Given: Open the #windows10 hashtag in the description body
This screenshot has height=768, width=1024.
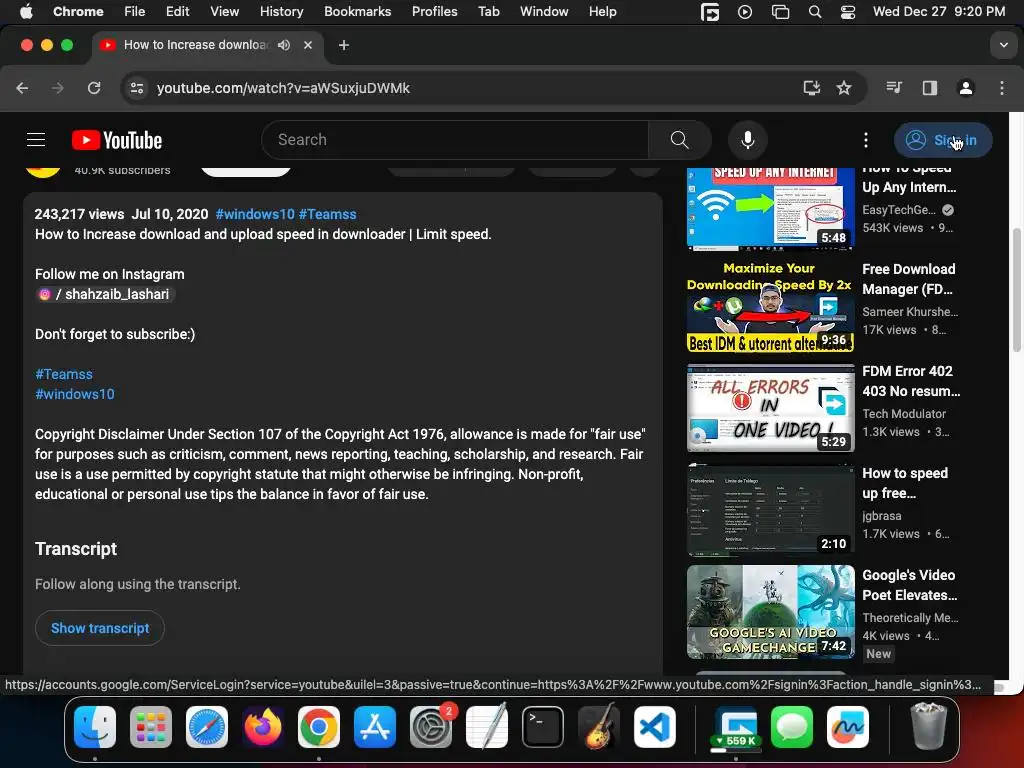Looking at the screenshot, I should click(74, 394).
